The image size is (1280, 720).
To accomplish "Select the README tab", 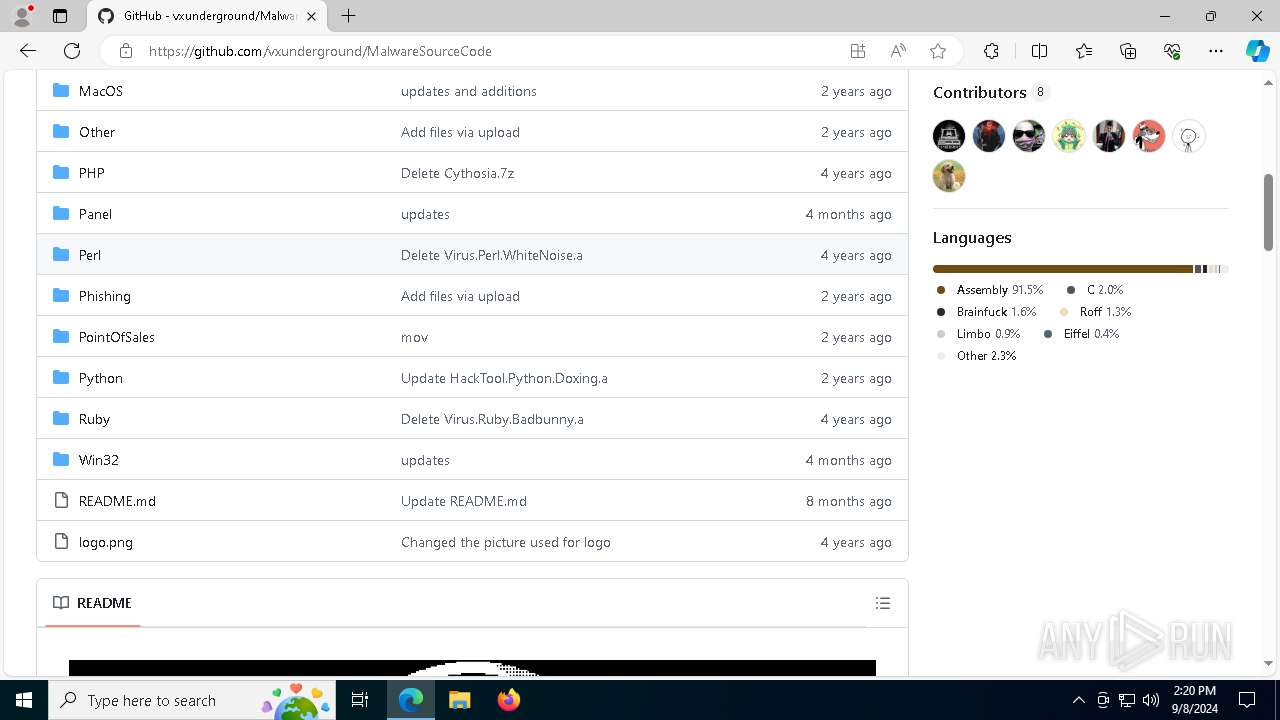I will click(x=92, y=603).
